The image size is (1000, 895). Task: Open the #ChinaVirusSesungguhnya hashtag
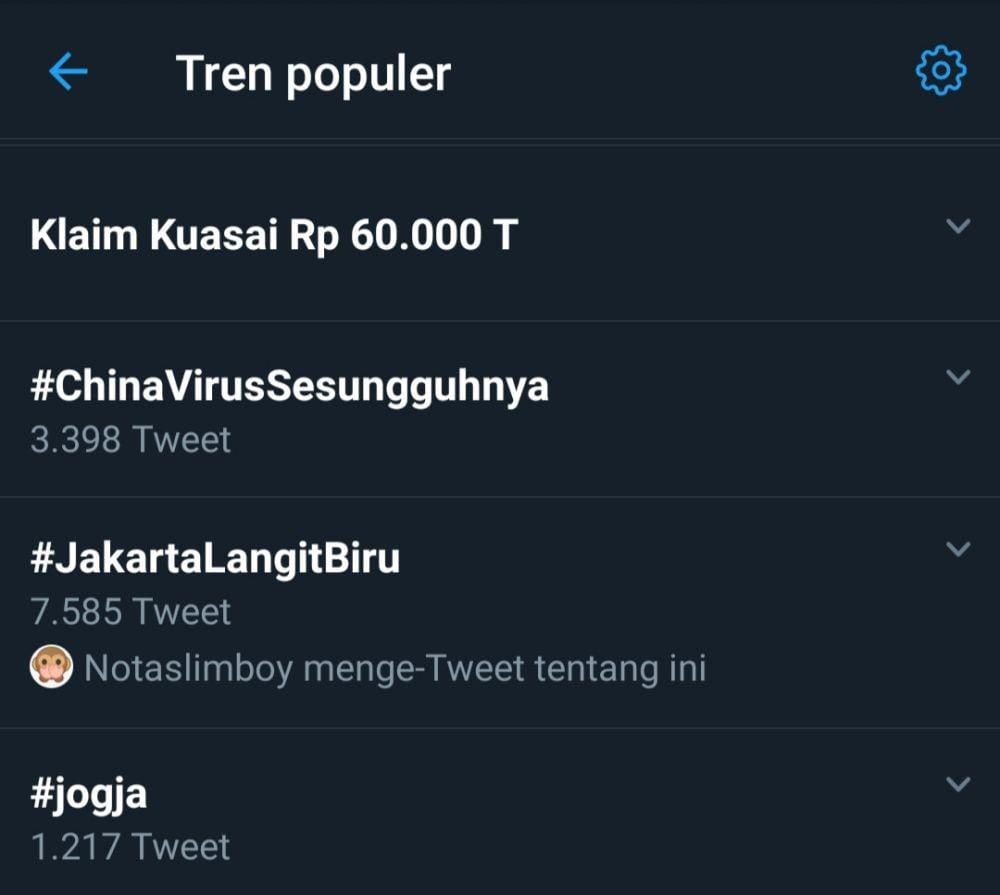tap(288, 387)
